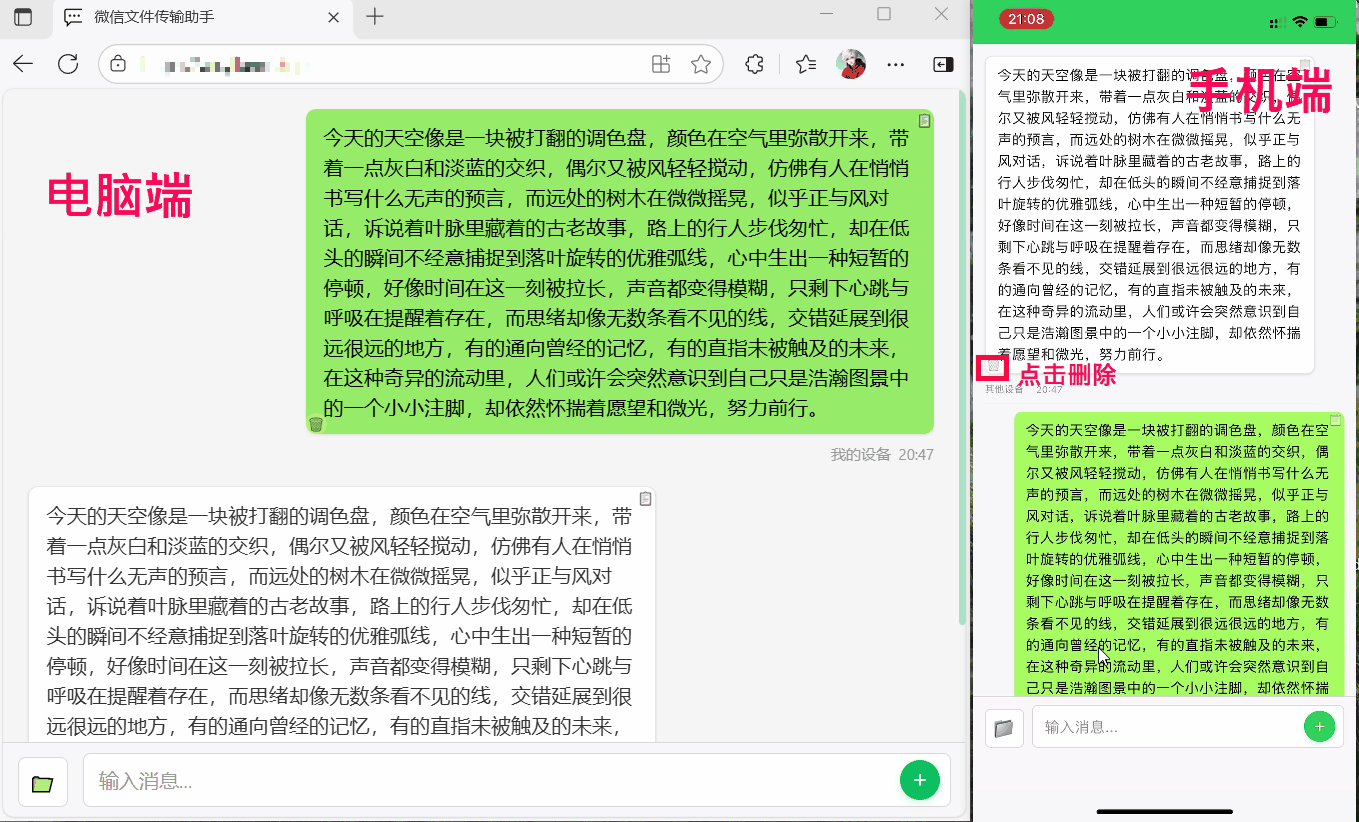Add this page to favorites with the star
The image size is (1359, 822).
[x=701, y=65]
